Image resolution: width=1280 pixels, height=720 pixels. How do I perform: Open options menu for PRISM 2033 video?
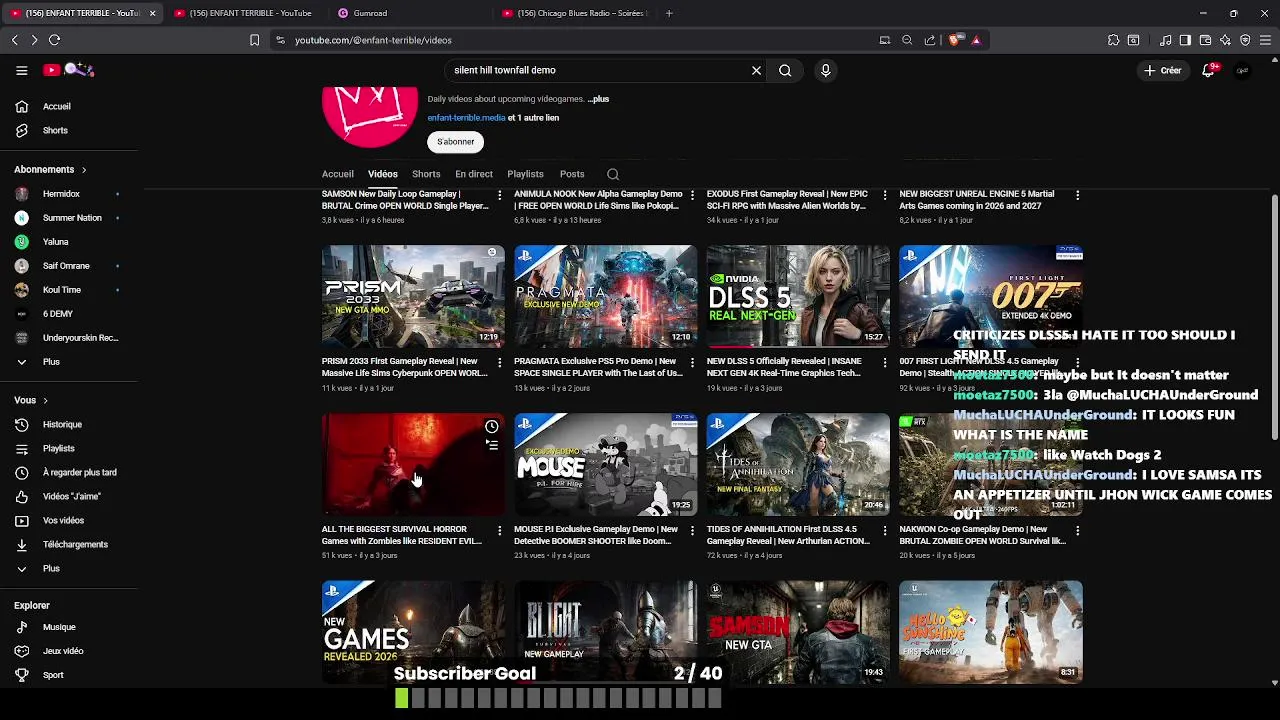click(499, 362)
